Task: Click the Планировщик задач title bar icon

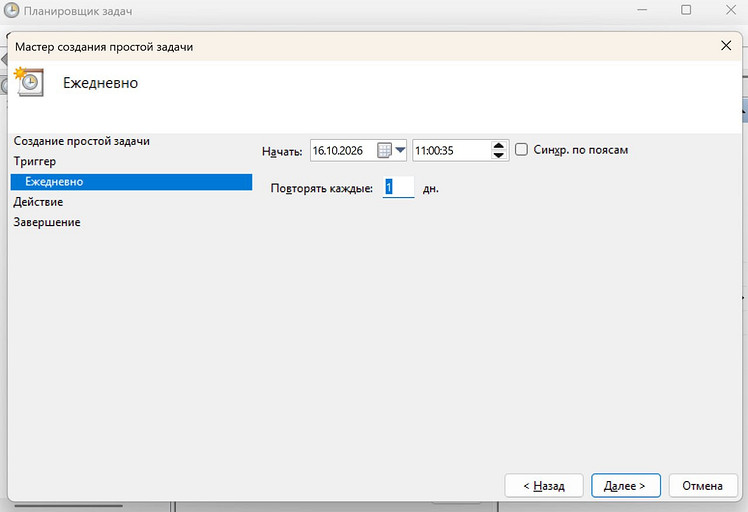Action: (x=11, y=10)
